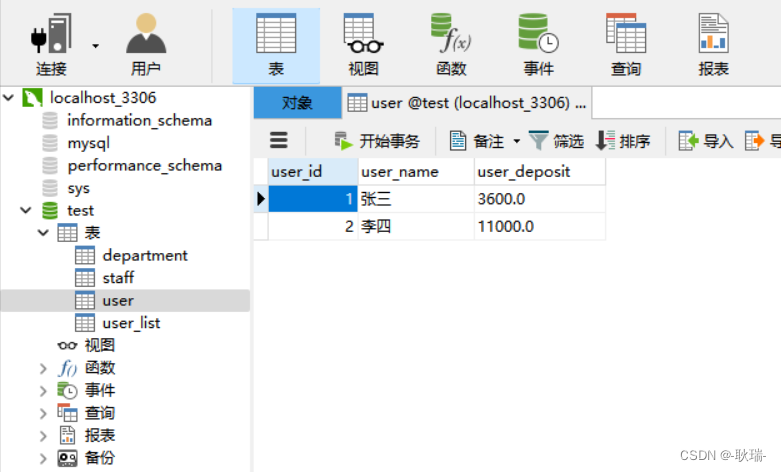Expand the 备份 backup node
This screenshot has width=781, height=472.
[x=43, y=458]
